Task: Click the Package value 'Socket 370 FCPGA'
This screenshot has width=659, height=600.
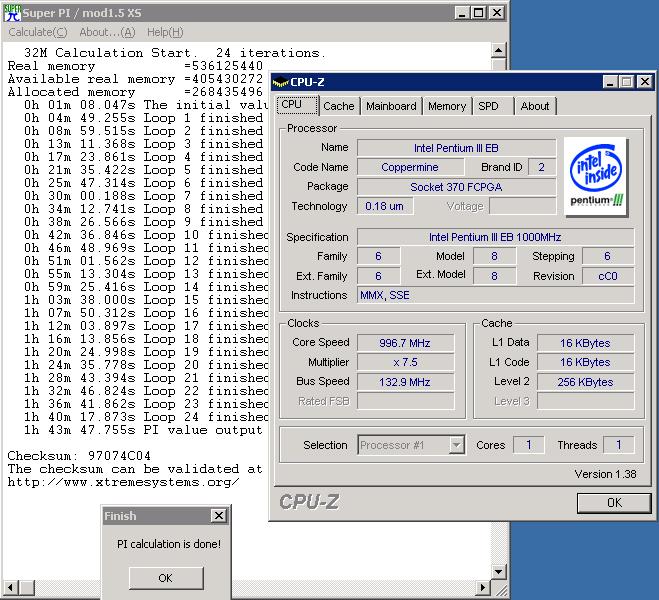Action: click(456, 187)
